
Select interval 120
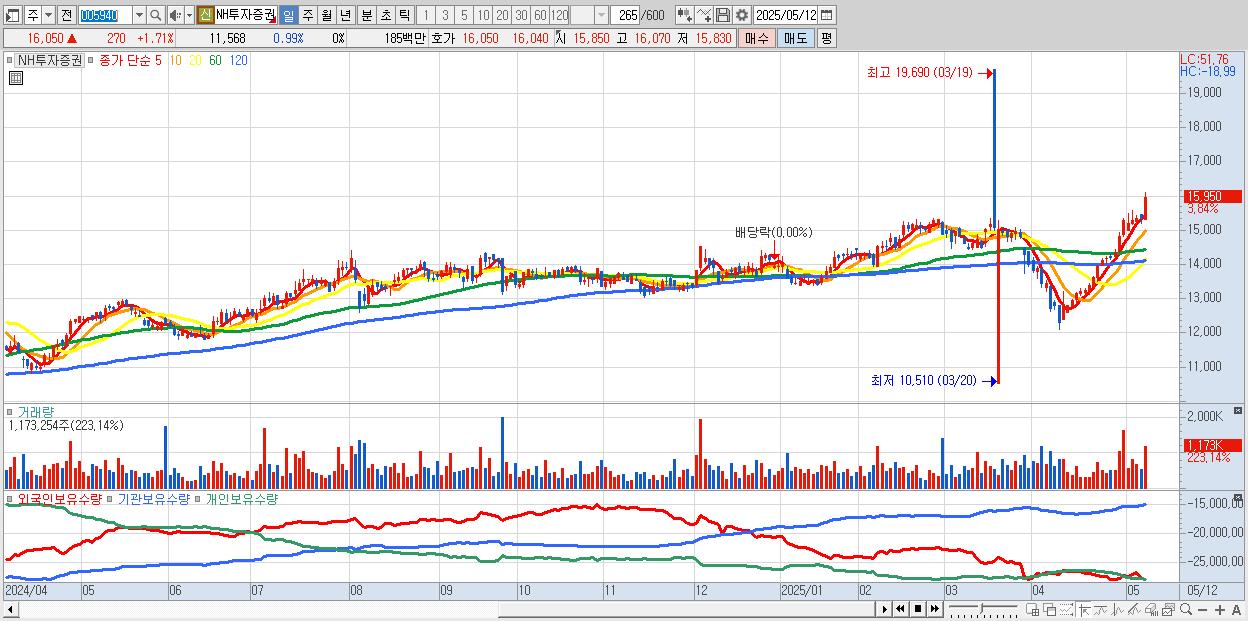point(560,15)
